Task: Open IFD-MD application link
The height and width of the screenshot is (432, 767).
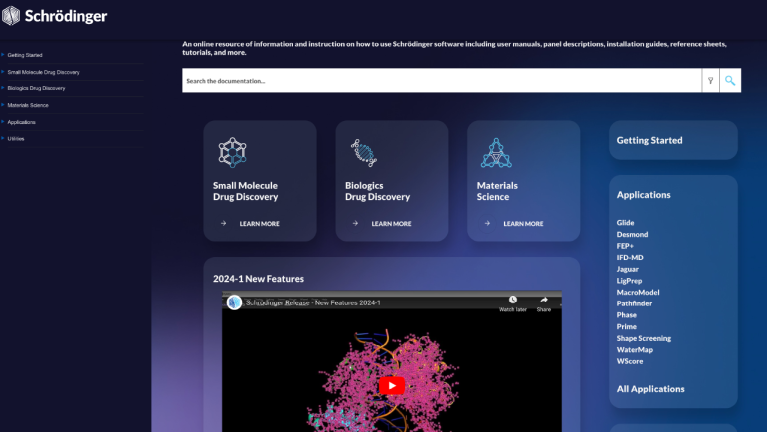Action: tap(630, 257)
